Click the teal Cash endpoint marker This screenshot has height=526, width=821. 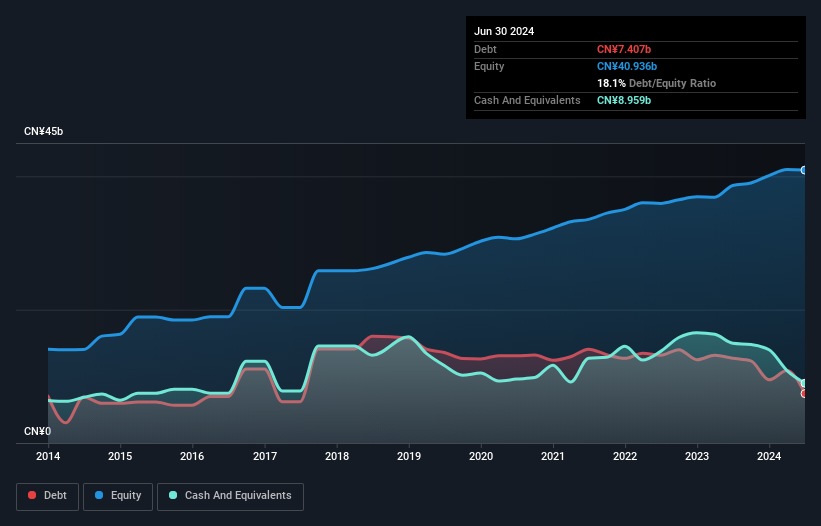pos(804,383)
